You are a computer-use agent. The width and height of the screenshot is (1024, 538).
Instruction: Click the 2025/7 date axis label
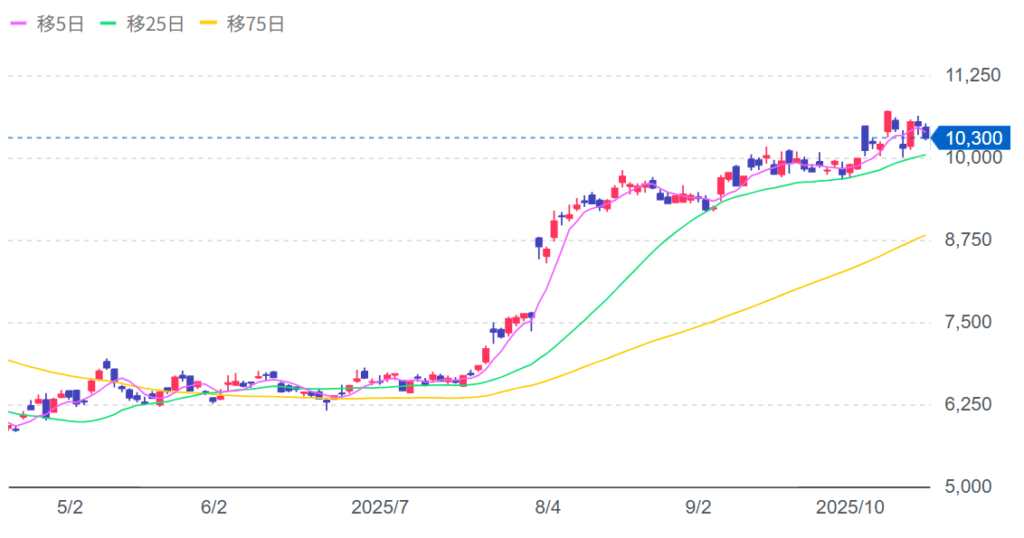click(380, 507)
